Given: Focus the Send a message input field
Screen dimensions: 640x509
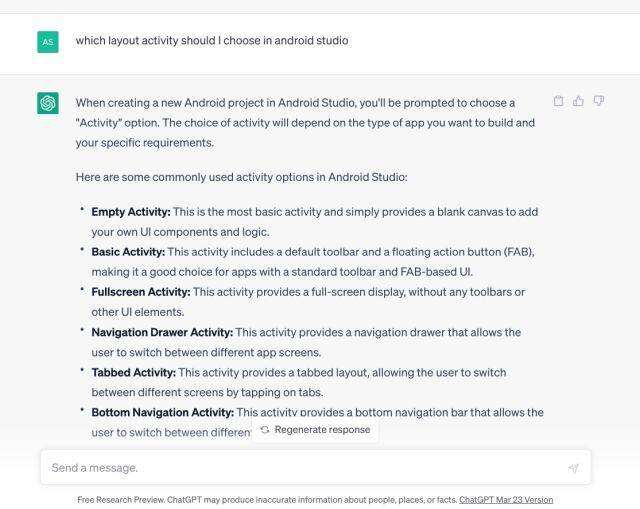Looking at the screenshot, I should click(300, 467).
